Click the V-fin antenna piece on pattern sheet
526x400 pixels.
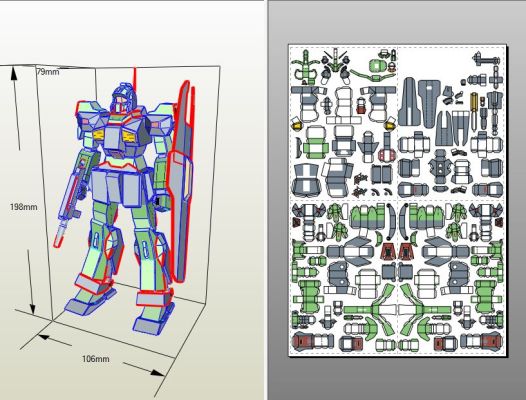click(335, 58)
